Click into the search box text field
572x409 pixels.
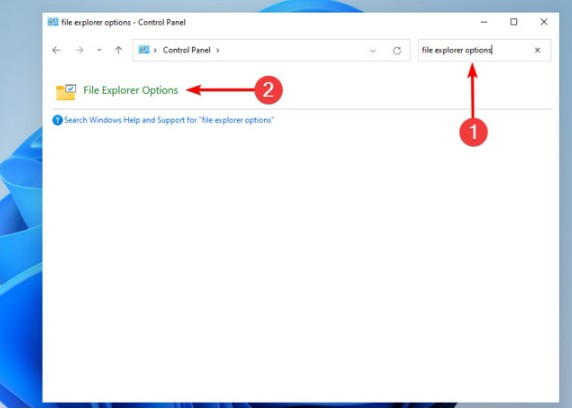tap(474, 50)
